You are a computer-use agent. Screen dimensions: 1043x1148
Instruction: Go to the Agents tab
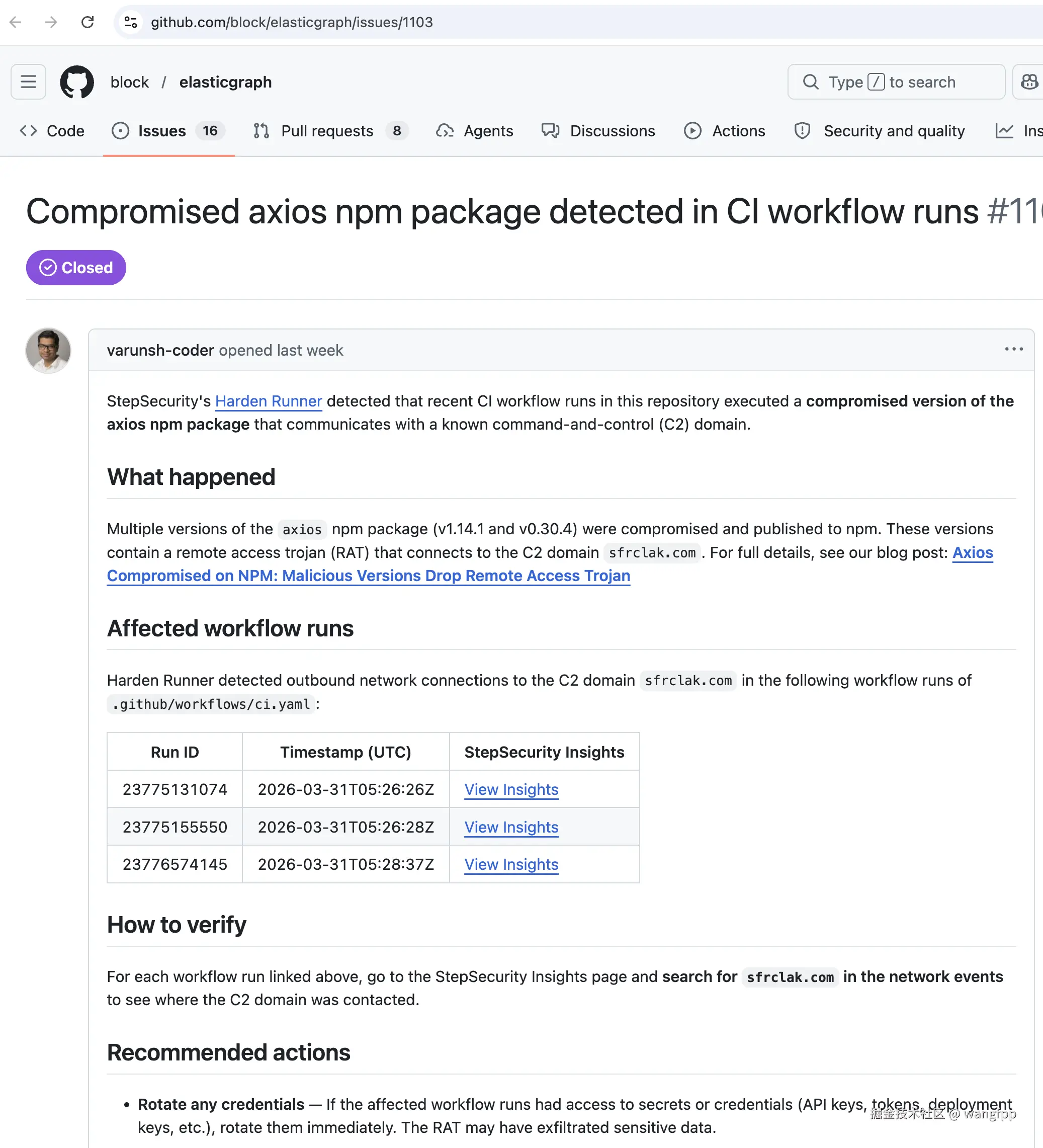click(x=475, y=131)
